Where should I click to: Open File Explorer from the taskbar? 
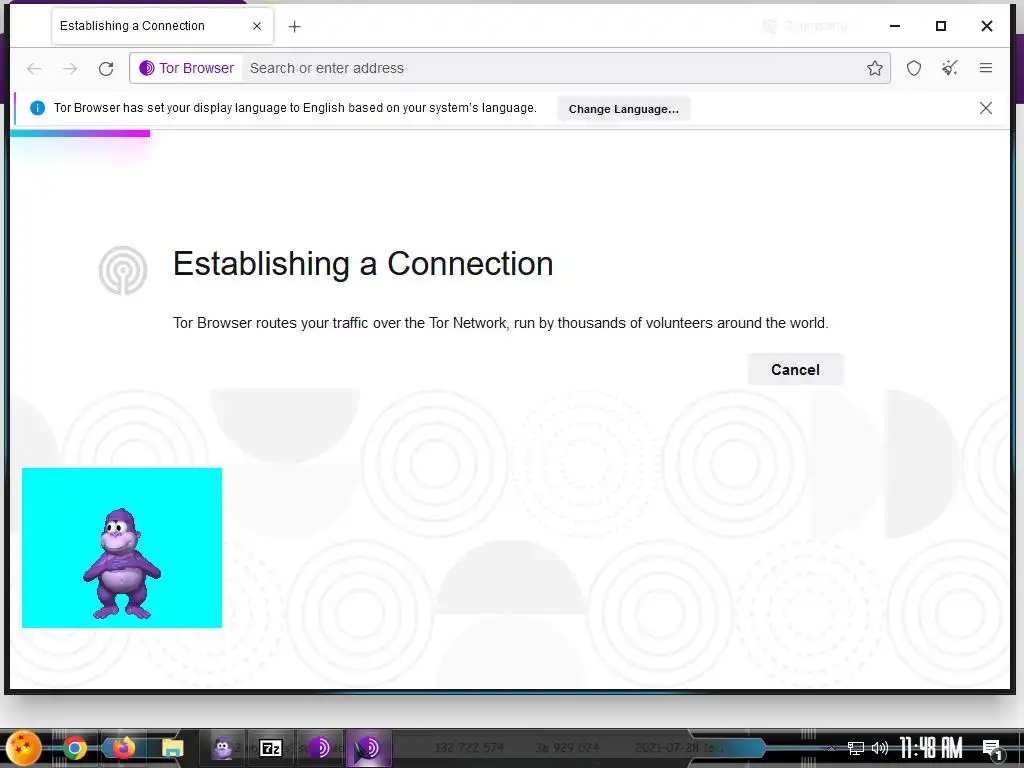point(172,748)
